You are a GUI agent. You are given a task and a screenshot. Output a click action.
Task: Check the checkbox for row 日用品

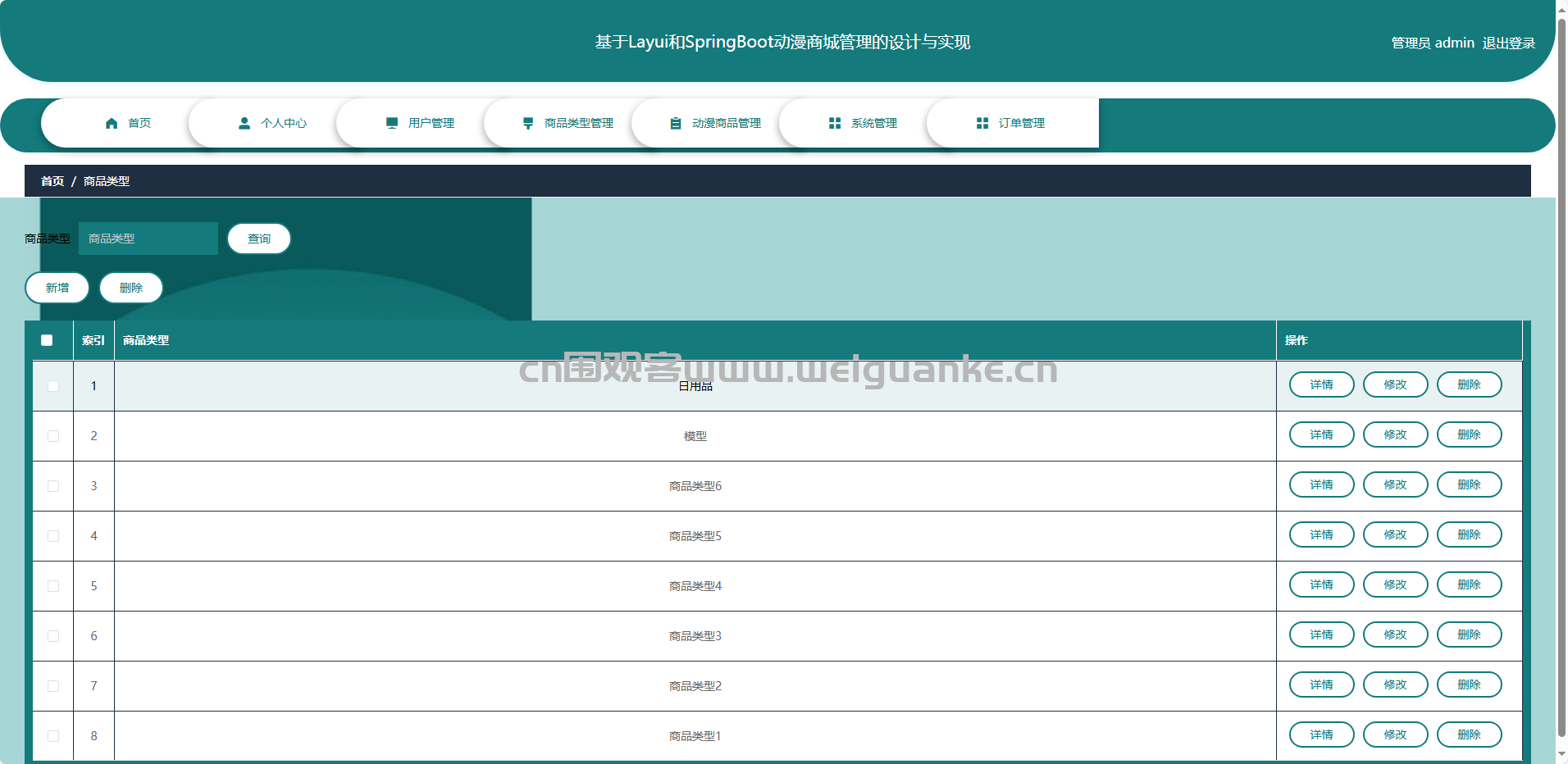[x=53, y=386]
